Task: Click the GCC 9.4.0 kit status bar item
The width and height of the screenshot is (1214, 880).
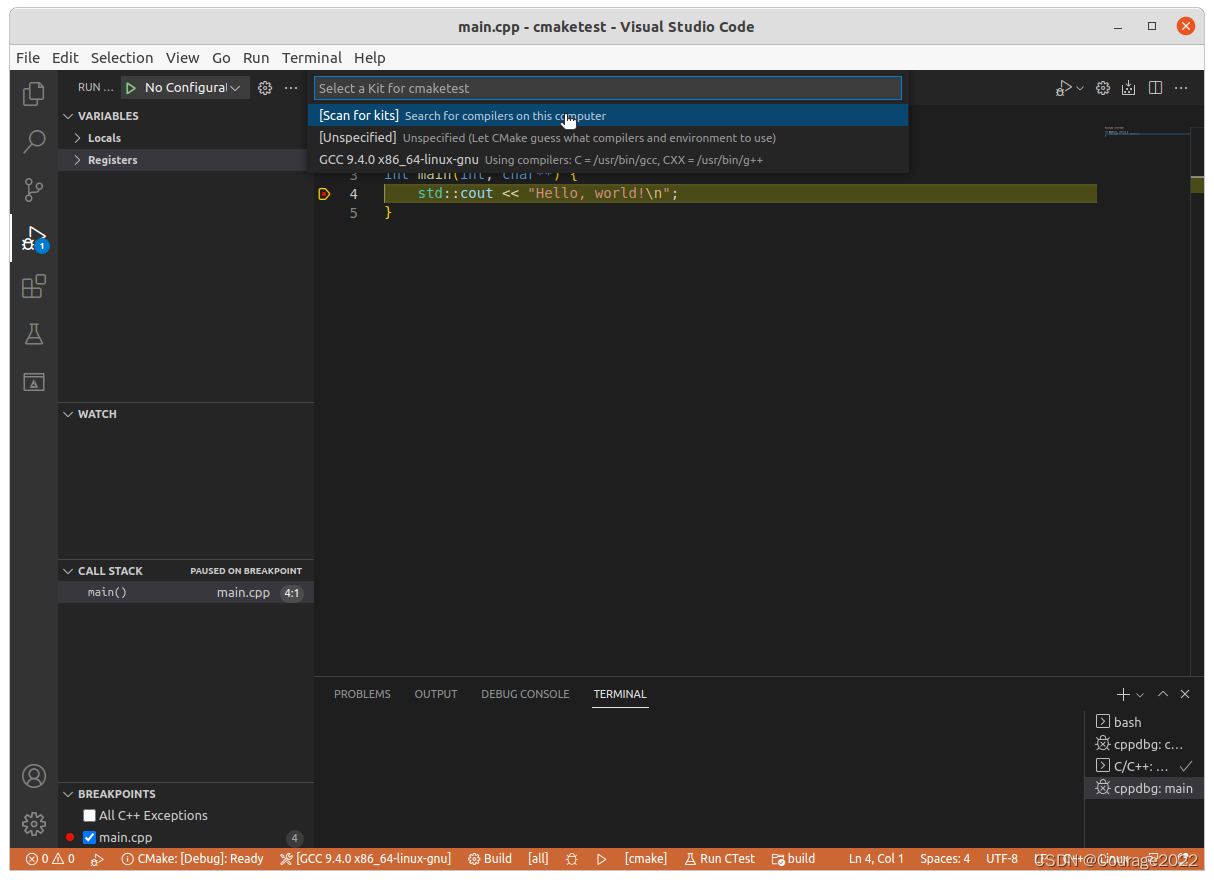Action: click(x=365, y=859)
